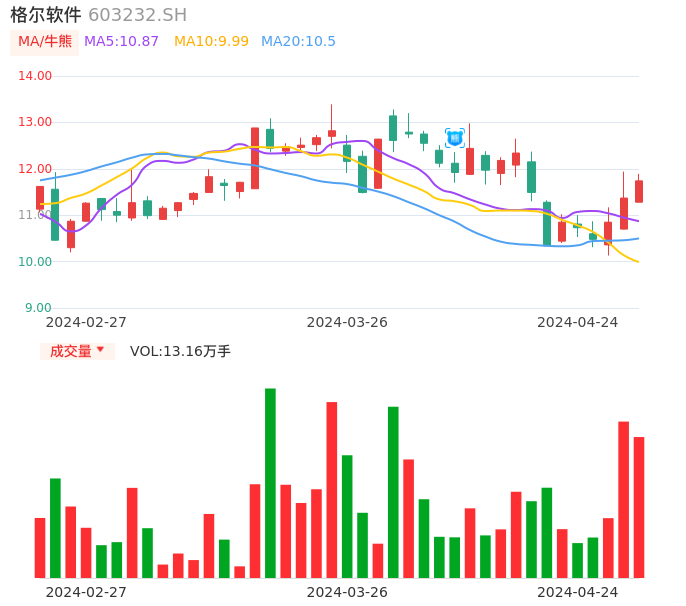This screenshot has width=686, height=606.
Task: Click the 2024-03-26 date label under the price chart
Action: [347, 322]
